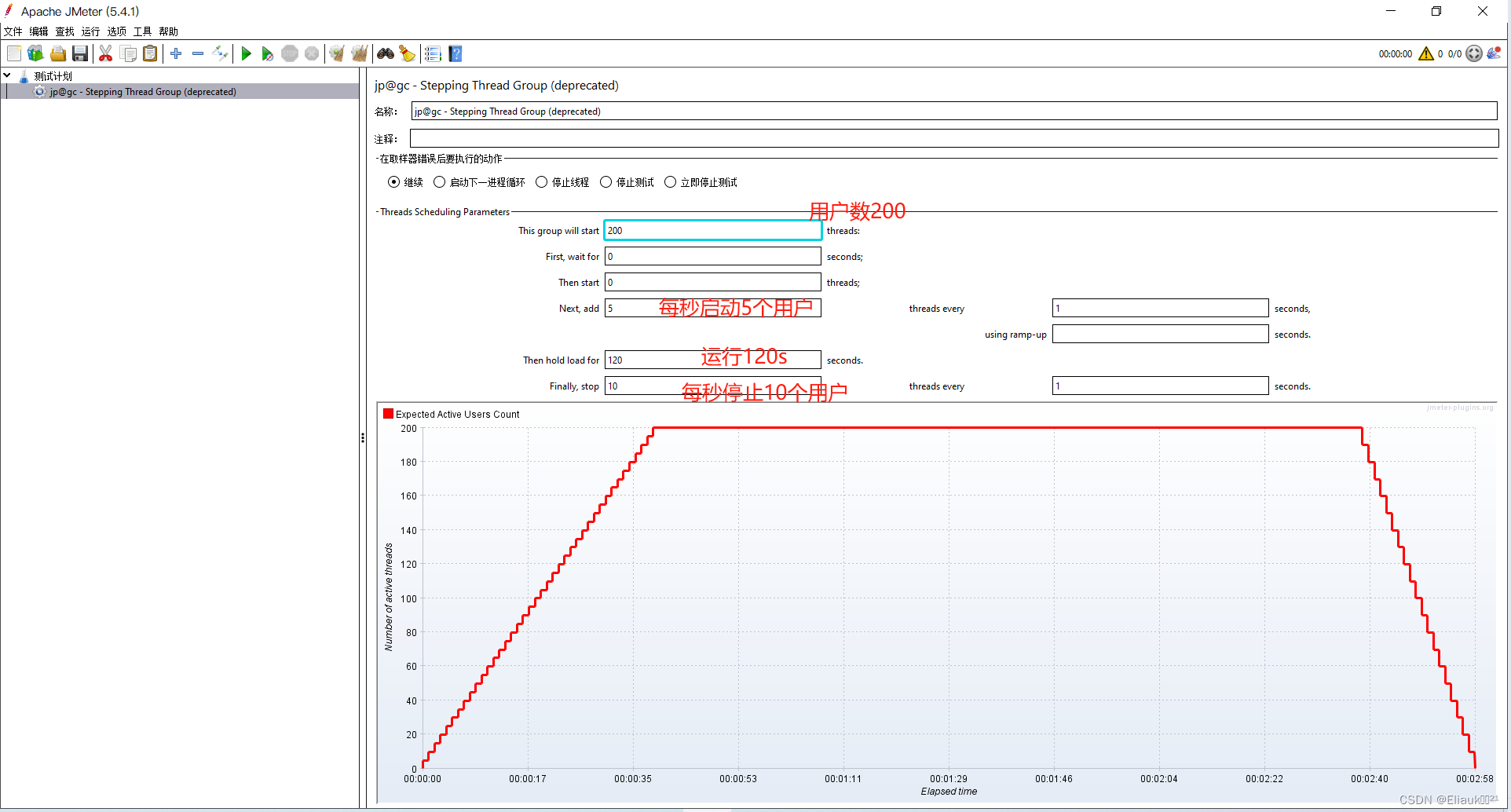
Task: Click the 0/0 thread count indicator
Action: (1454, 54)
